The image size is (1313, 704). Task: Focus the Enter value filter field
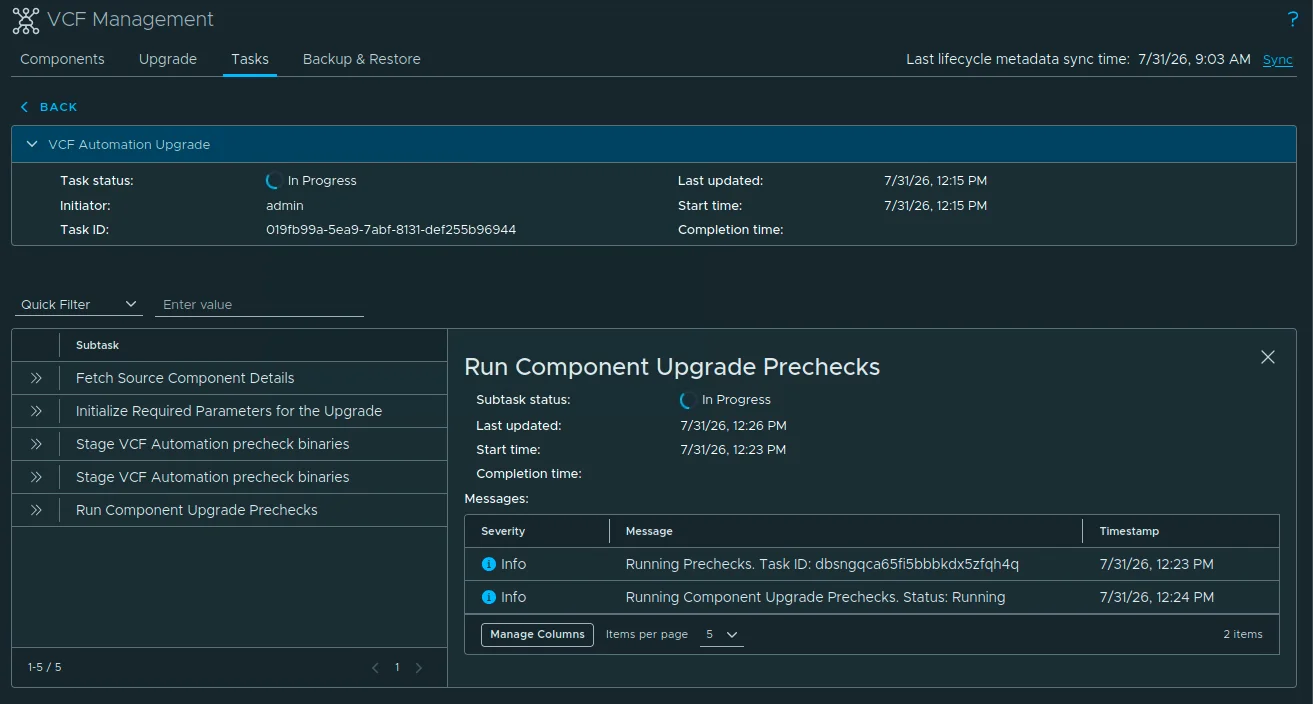[260, 304]
